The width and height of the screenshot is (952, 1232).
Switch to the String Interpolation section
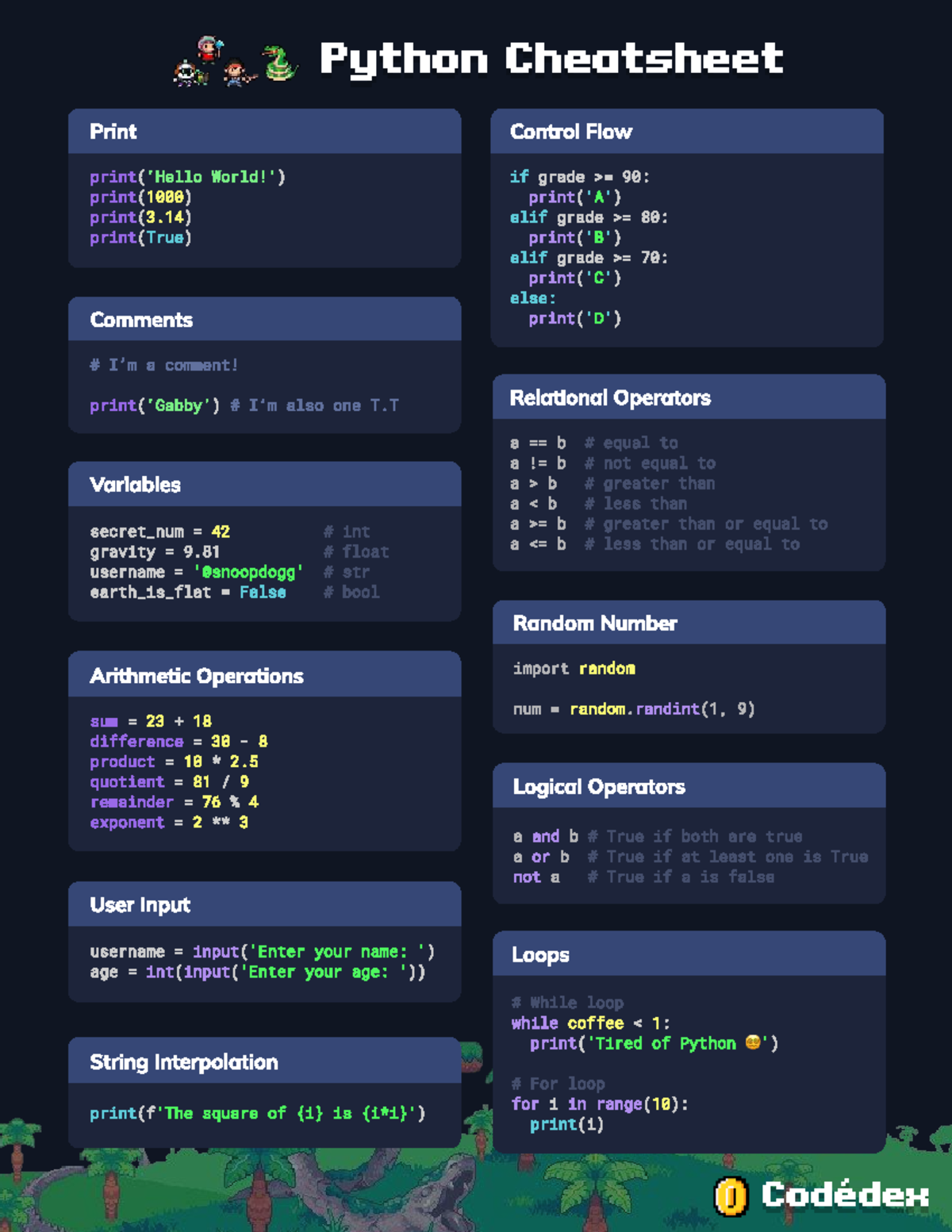click(x=184, y=1062)
